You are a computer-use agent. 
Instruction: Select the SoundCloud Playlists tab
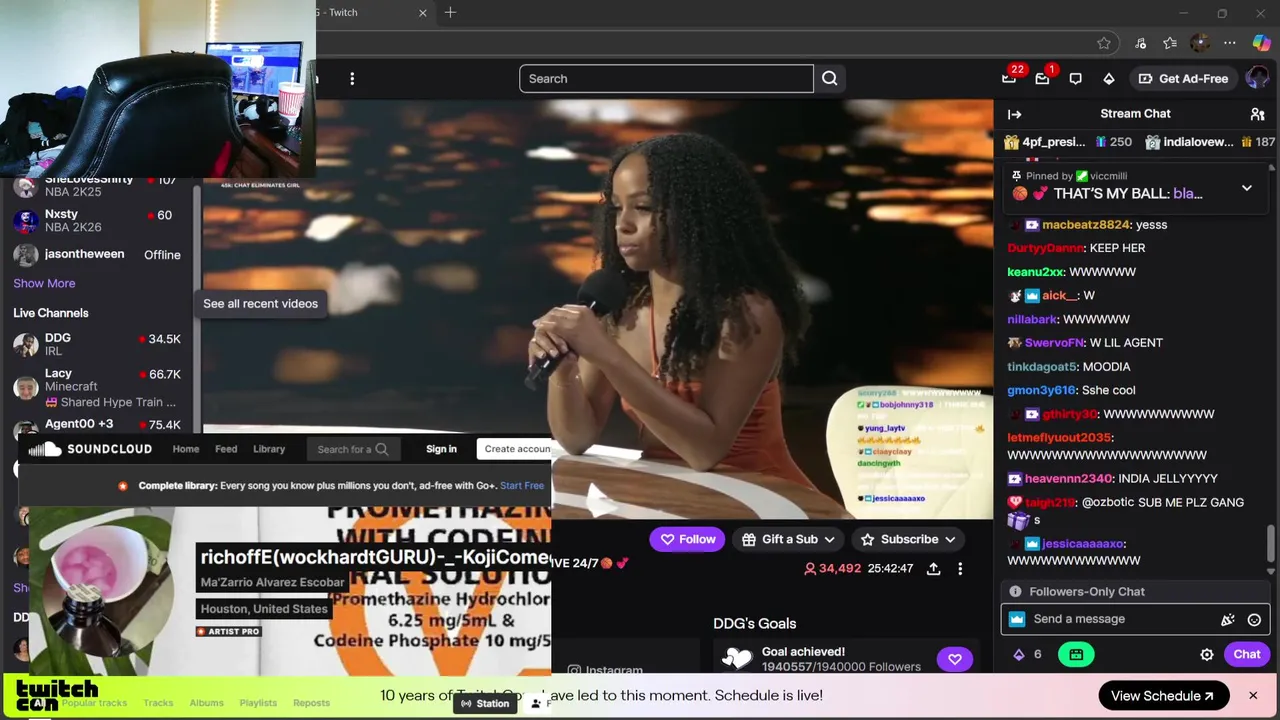tap(258, 703)
